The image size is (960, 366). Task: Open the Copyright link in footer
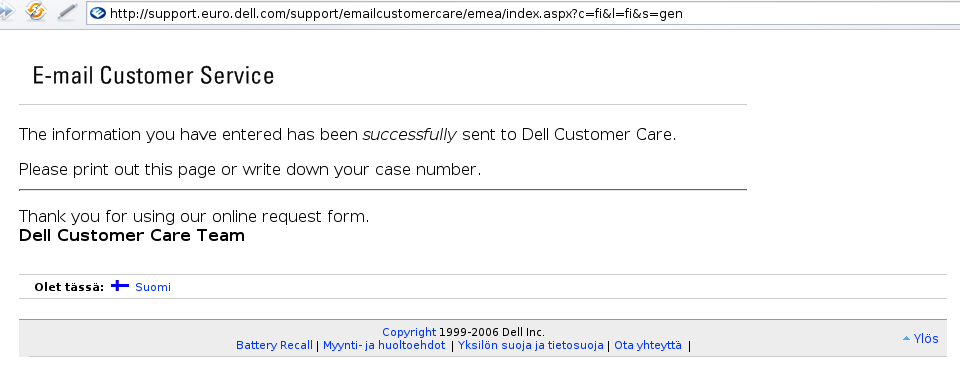[x=409, y=332]
